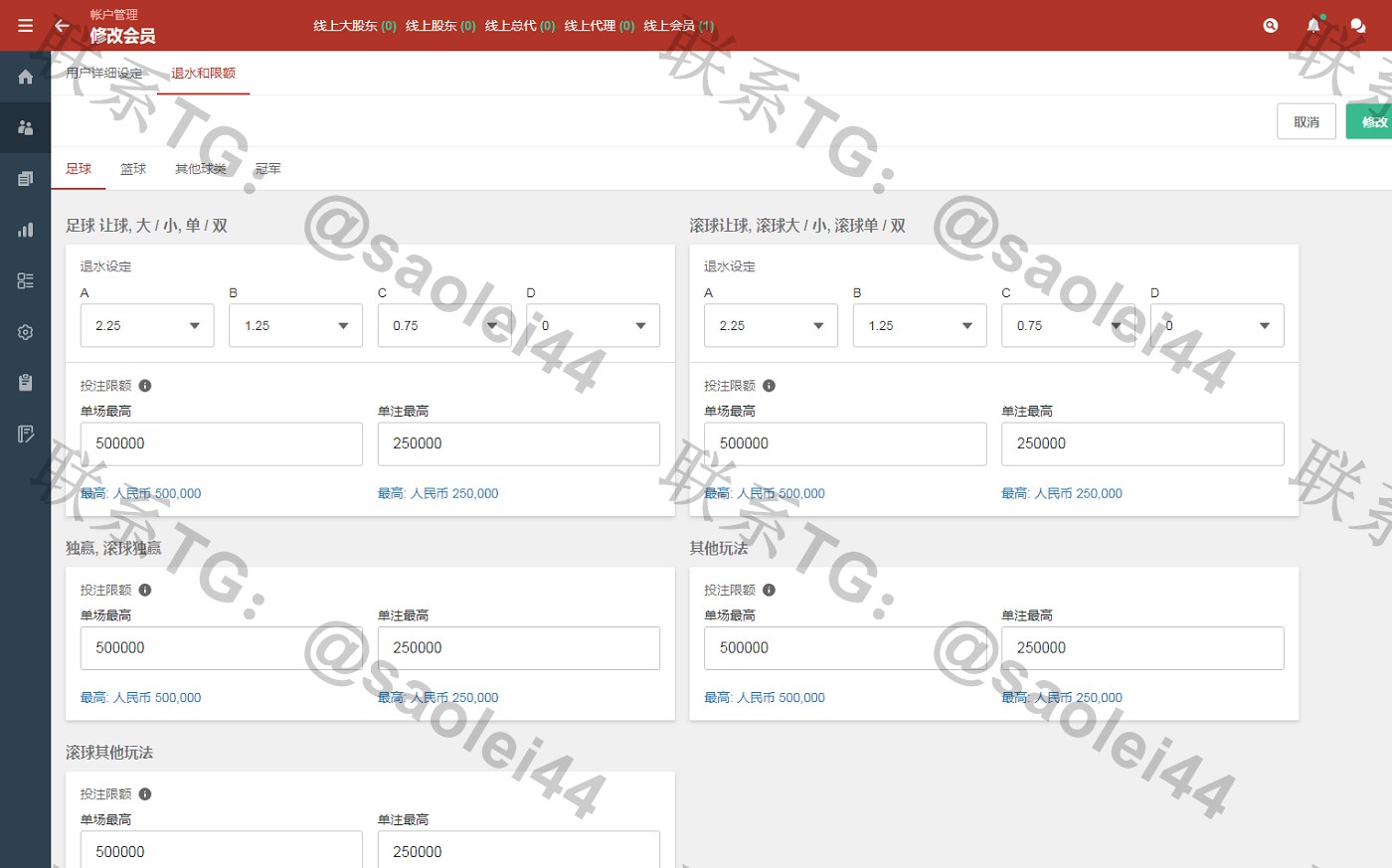Expand the 足球 退水 B dropdown
Screen dimensions: 1392x868
(x=295, y=326)
